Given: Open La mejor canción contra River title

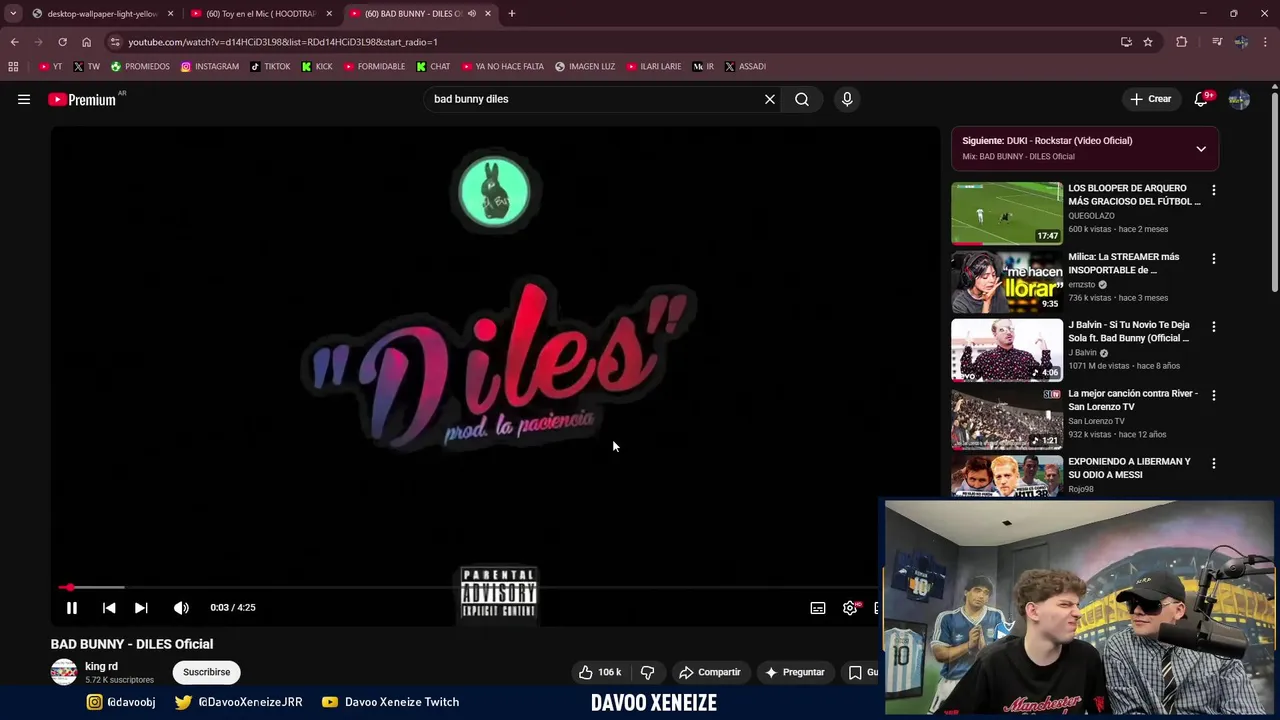Looking at the screenshot, I should (1133, 400).
